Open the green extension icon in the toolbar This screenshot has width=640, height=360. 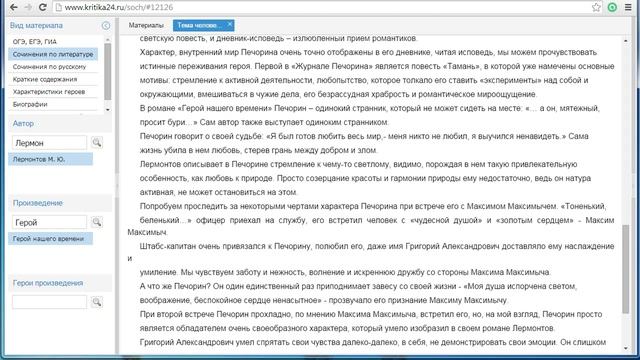pos(612,7)
